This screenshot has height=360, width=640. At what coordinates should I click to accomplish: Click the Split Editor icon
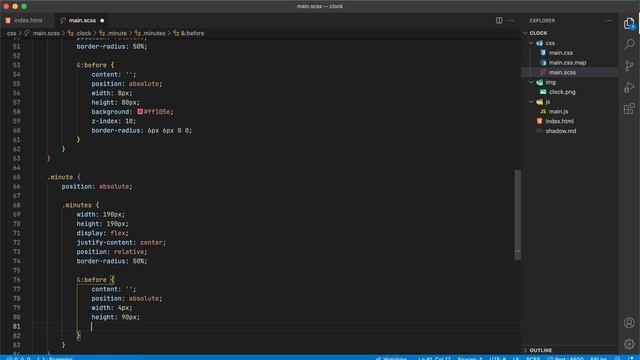499,20
